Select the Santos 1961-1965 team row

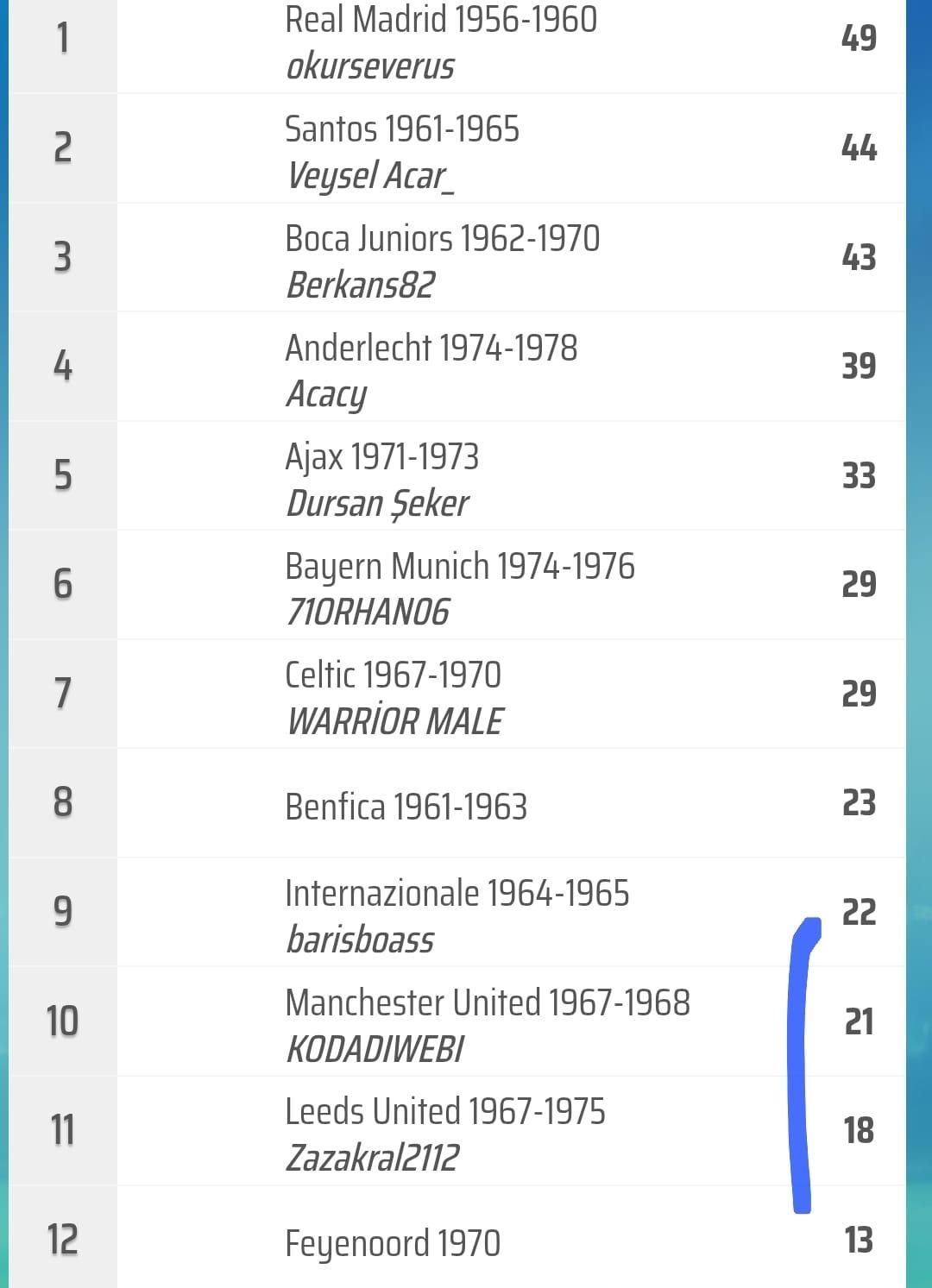tap(402, 129)
